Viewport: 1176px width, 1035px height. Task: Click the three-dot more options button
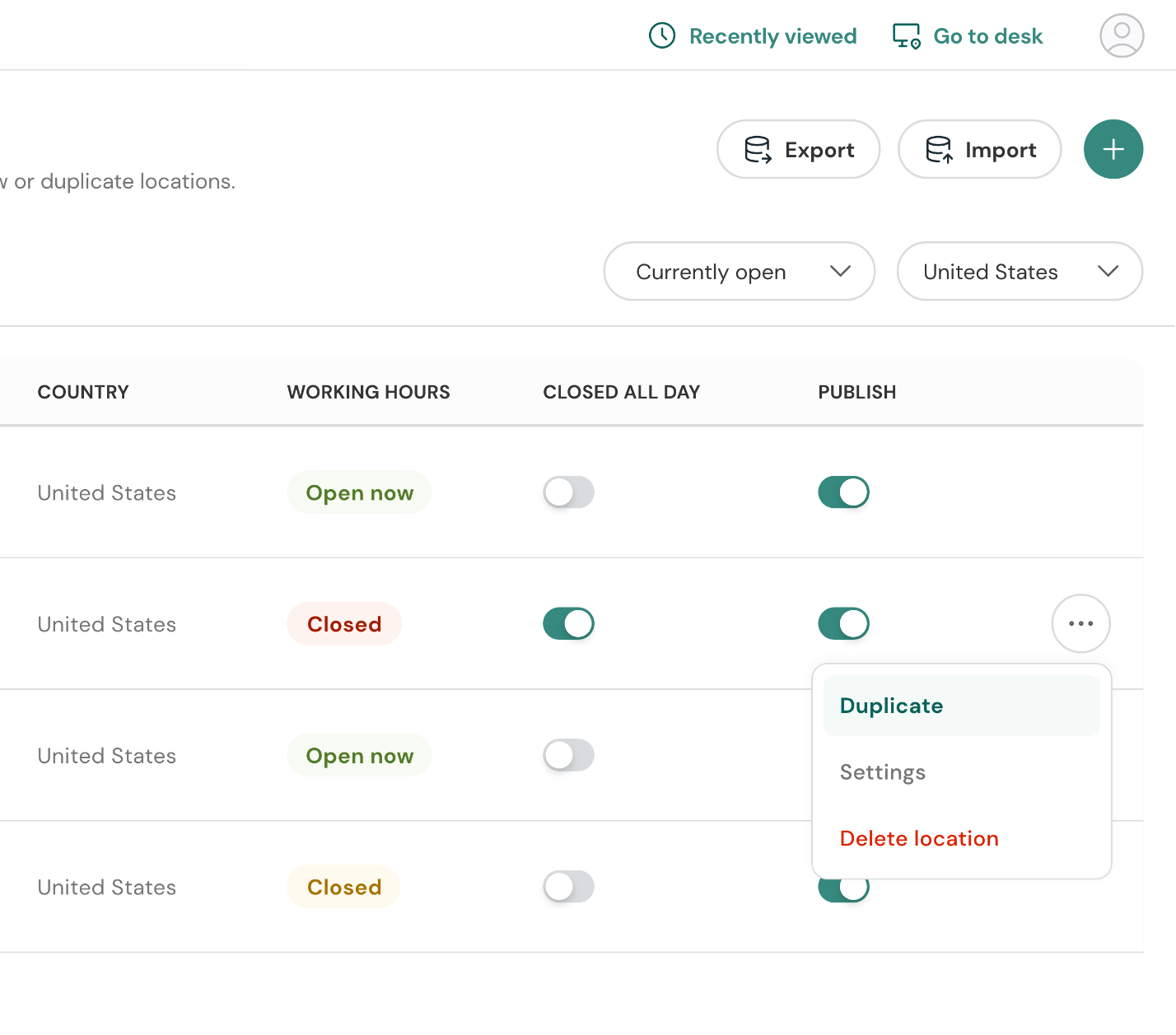1080,623
